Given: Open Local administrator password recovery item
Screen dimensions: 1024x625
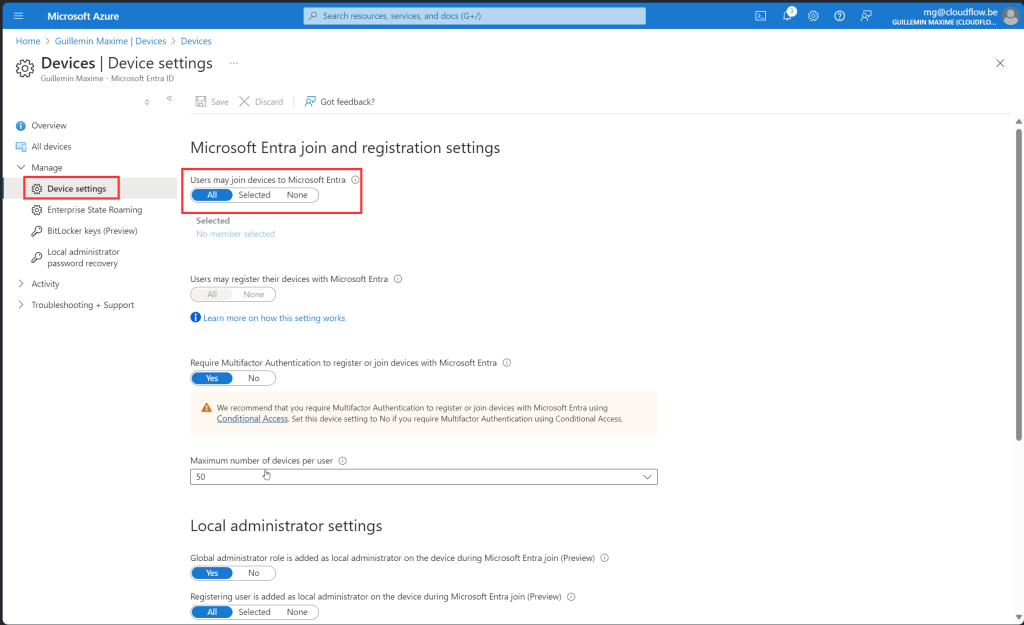Looking at the screenshot, I should (x=83, y=257).
